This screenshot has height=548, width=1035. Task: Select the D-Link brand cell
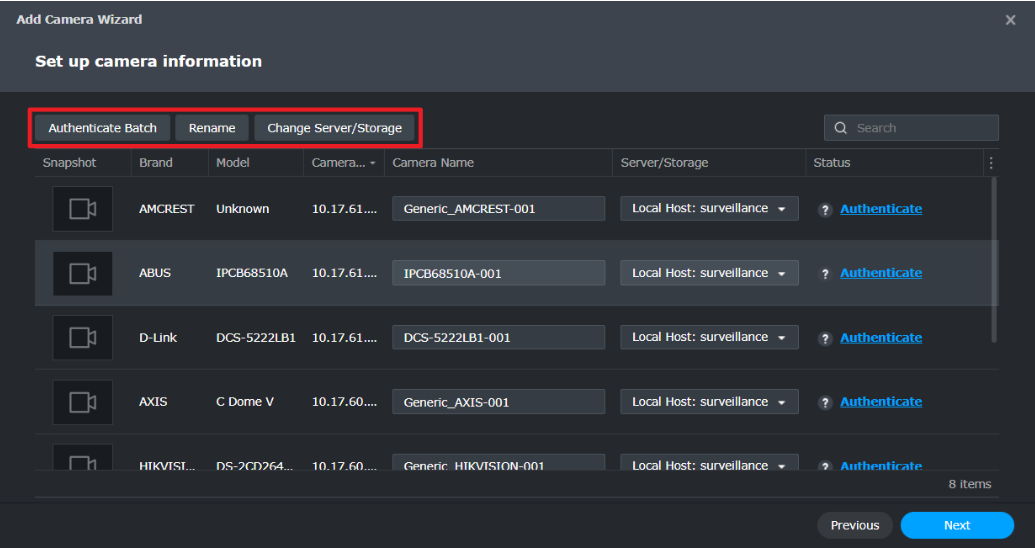tap(158, 337)
